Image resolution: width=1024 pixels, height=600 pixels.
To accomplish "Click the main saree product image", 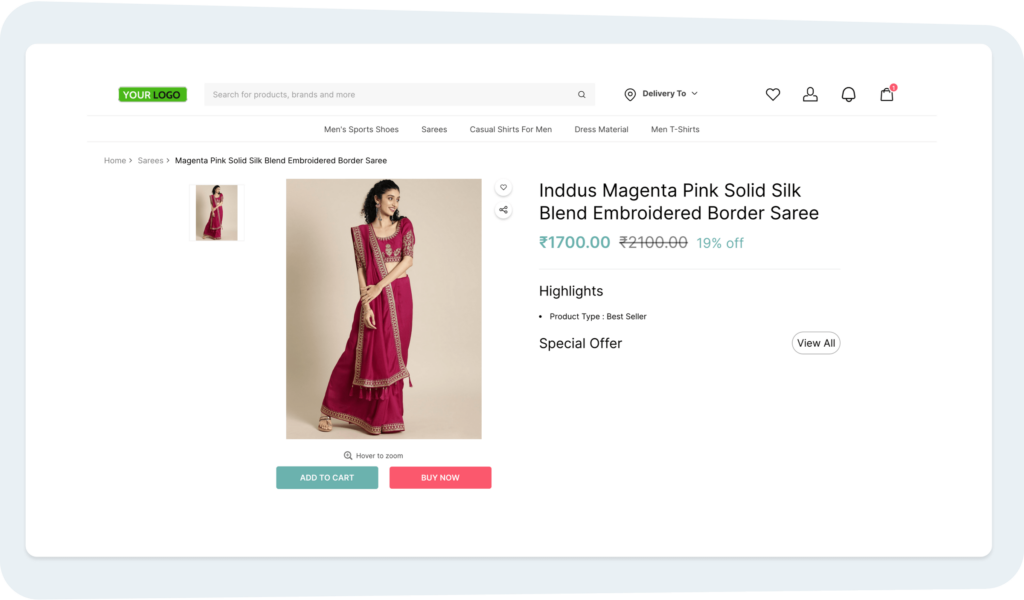I will pyautogui.click(x=383, y=309).
